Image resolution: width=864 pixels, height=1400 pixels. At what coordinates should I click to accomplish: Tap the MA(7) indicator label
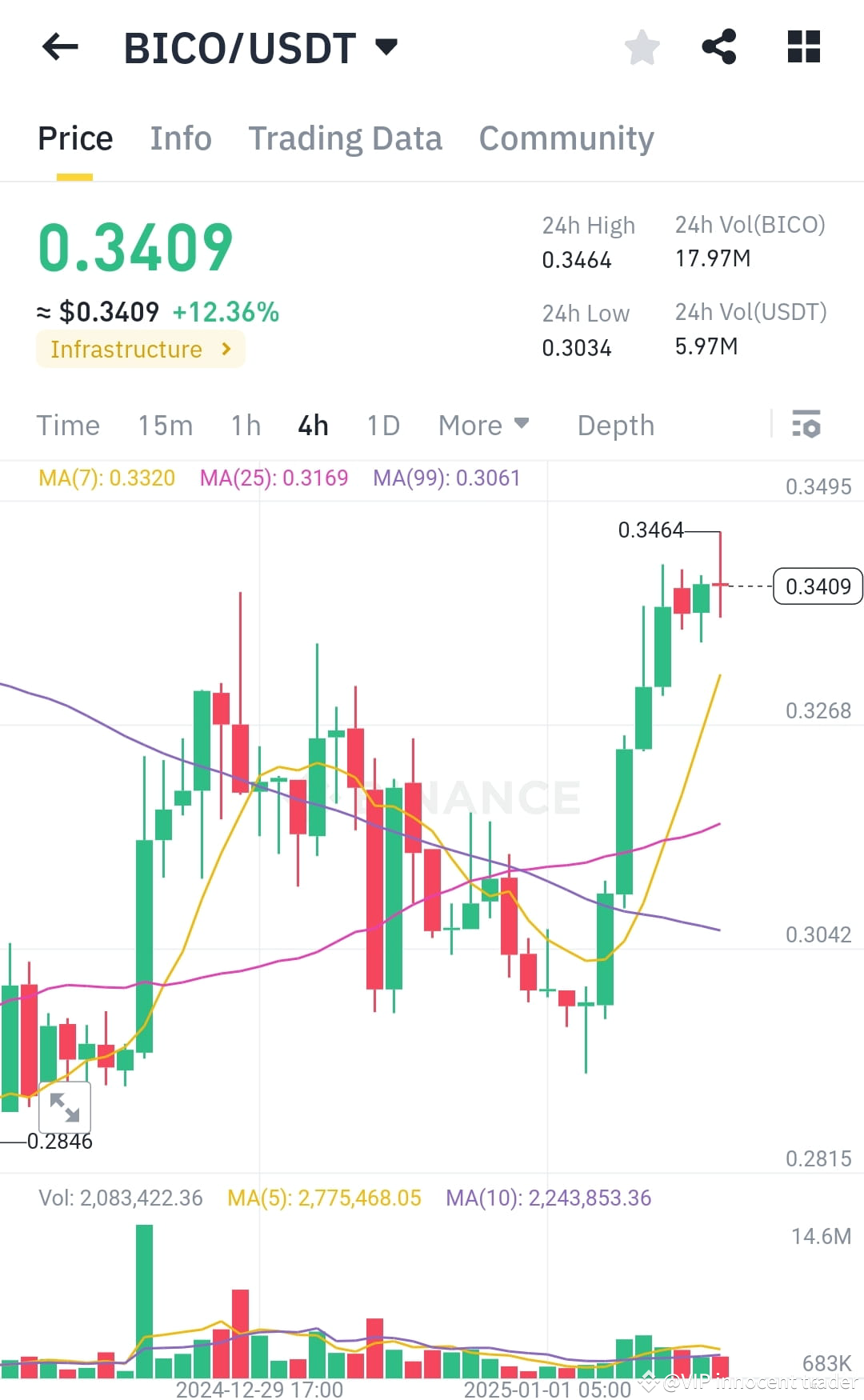click(x=106, y=478)
